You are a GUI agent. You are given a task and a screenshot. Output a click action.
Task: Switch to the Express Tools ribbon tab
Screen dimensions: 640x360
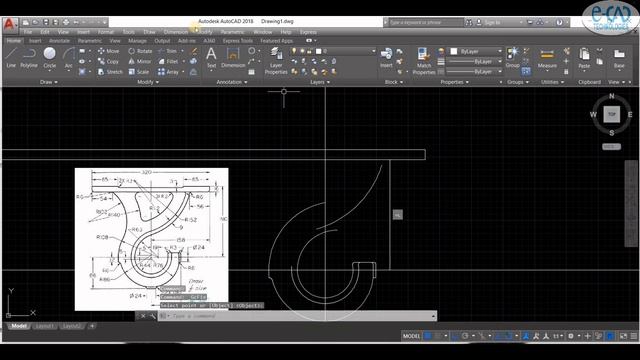237,41
